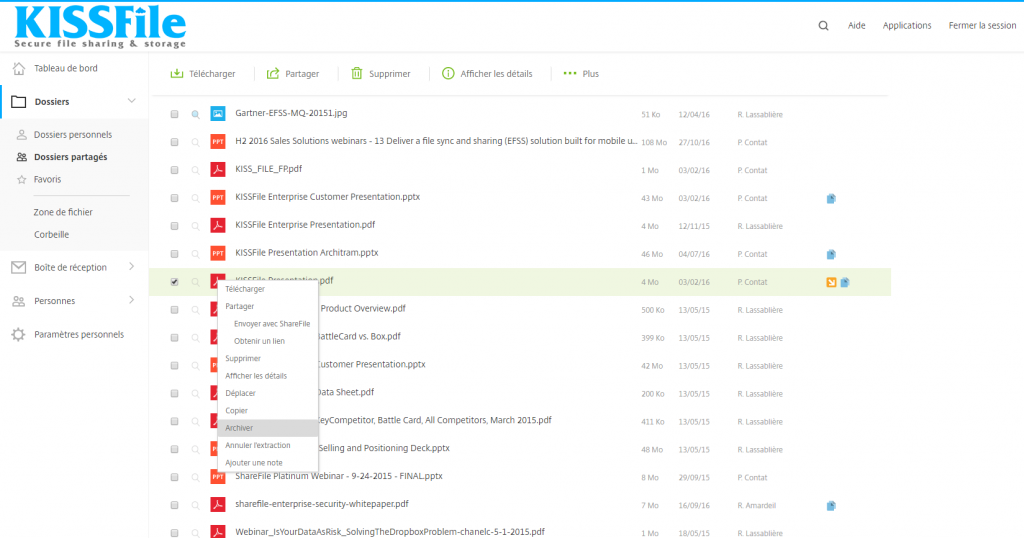Check the box for sharefile-enterprise-security-whitepaper.pdf
Image resolution: width=1024 pixels, height=538 pixels.
coord(174,506)
